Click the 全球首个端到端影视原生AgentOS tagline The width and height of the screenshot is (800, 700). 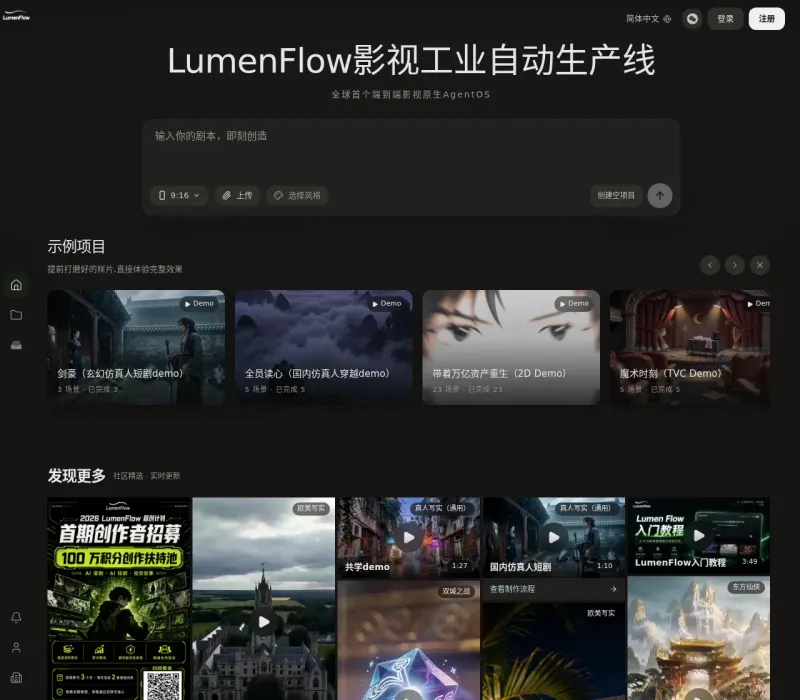[411, 94]
